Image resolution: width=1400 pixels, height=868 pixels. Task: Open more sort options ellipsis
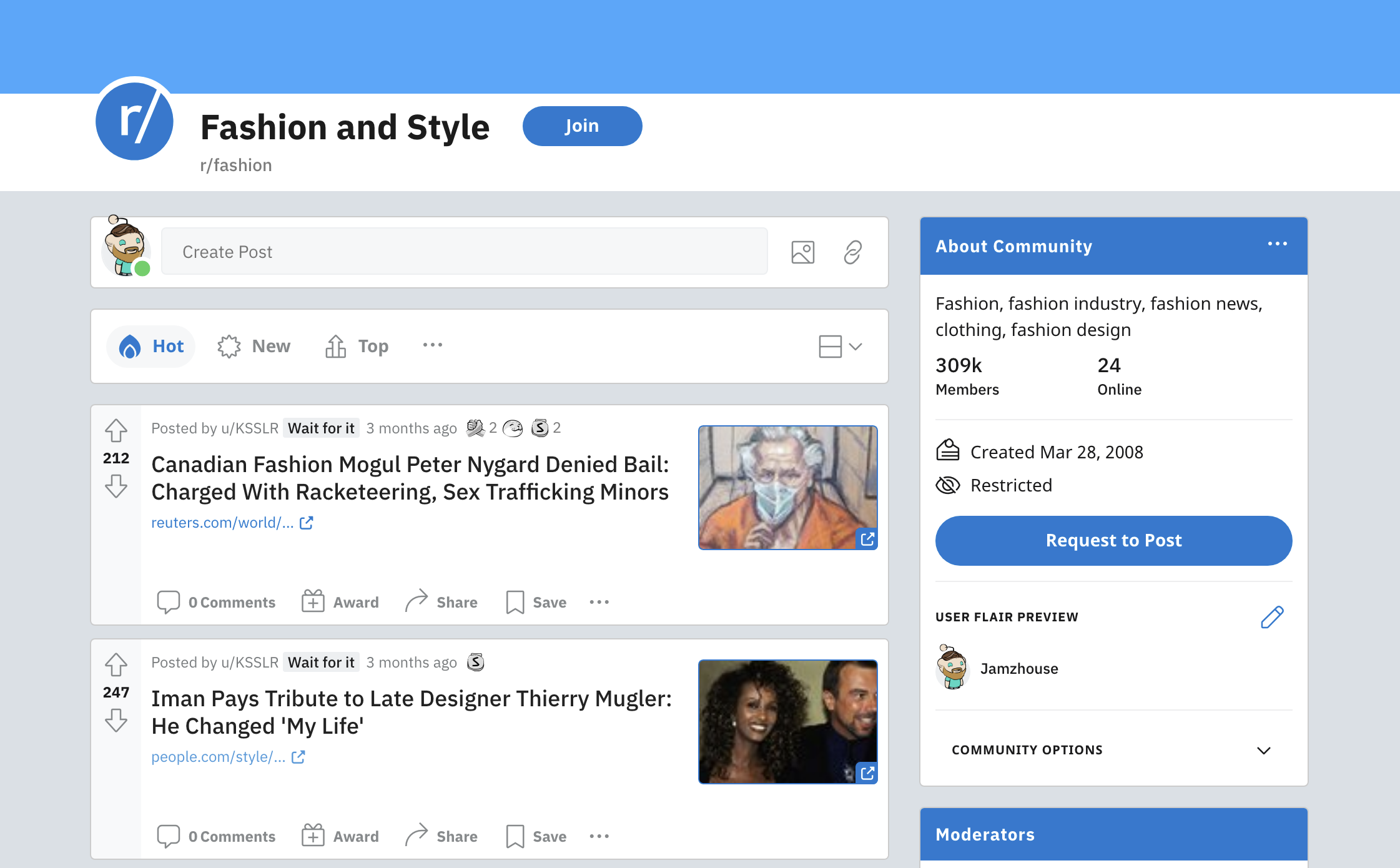coord(432,345)
